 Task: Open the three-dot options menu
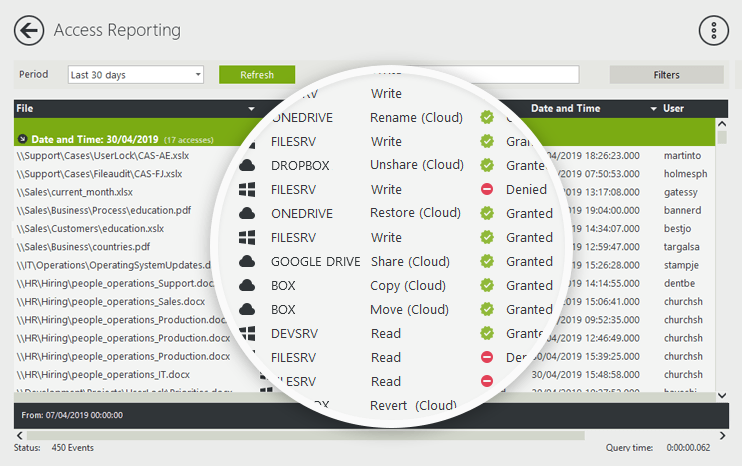713,30
